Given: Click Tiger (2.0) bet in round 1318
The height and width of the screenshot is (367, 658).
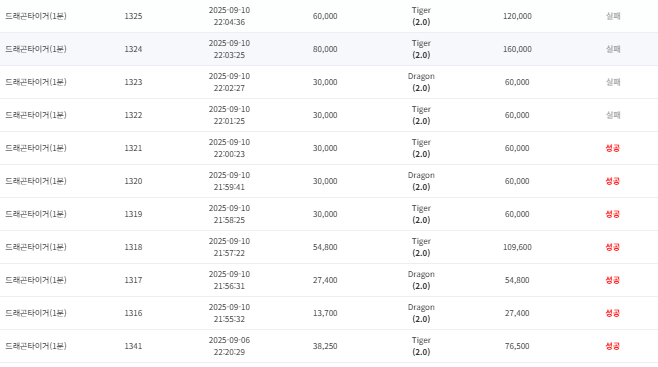Looking at the screenshot, I should [421, 247].
